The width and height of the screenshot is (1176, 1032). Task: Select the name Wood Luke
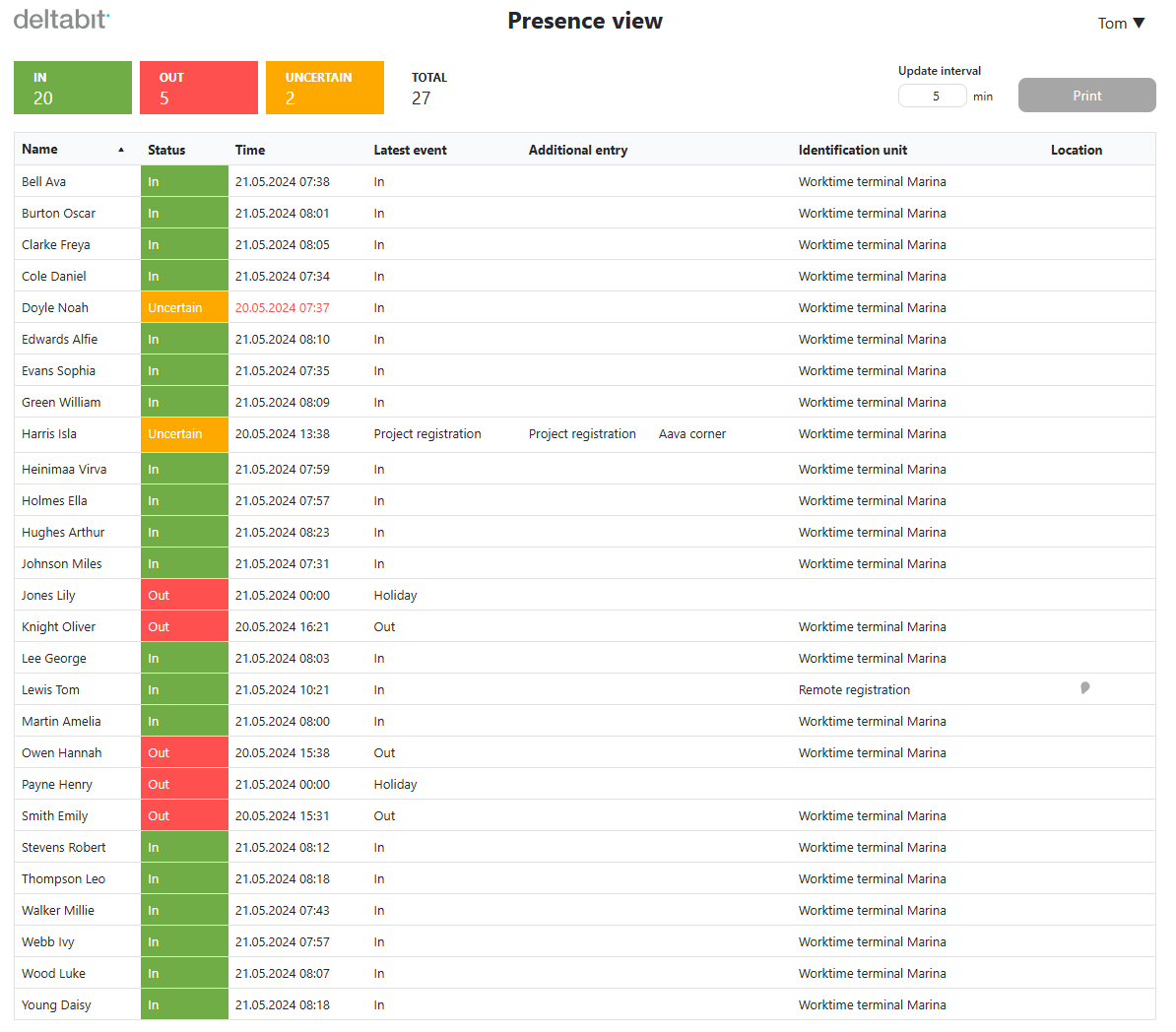point(53,973)
